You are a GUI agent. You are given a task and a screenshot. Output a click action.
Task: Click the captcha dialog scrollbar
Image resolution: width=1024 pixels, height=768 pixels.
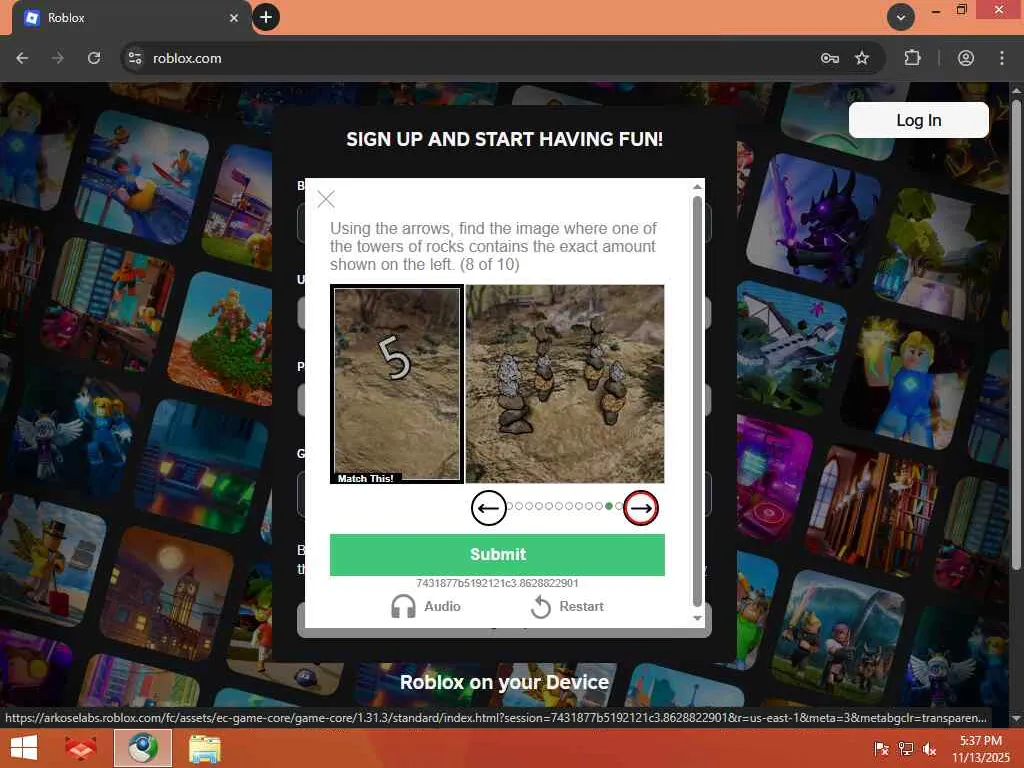pyautogui.click(x=697, y=402)
